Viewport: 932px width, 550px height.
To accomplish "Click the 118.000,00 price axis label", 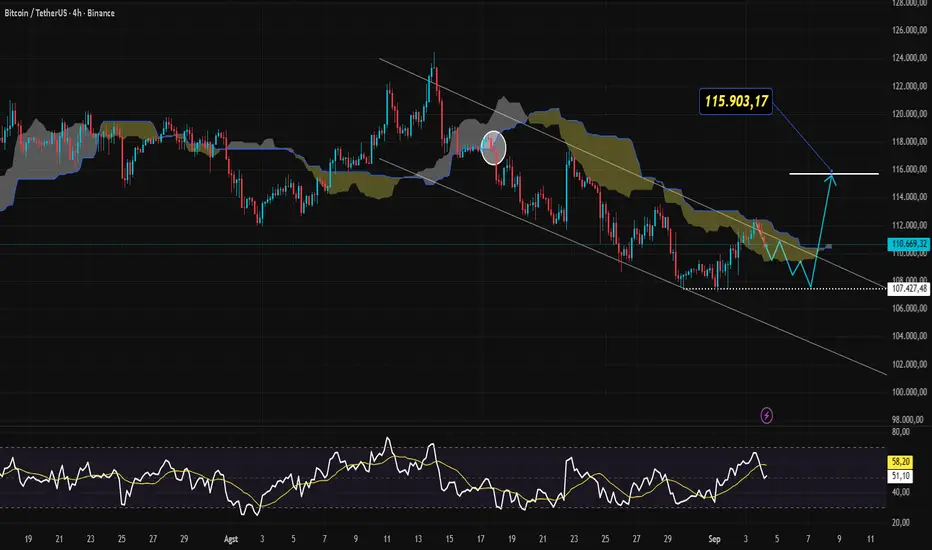I will point(909,142).
